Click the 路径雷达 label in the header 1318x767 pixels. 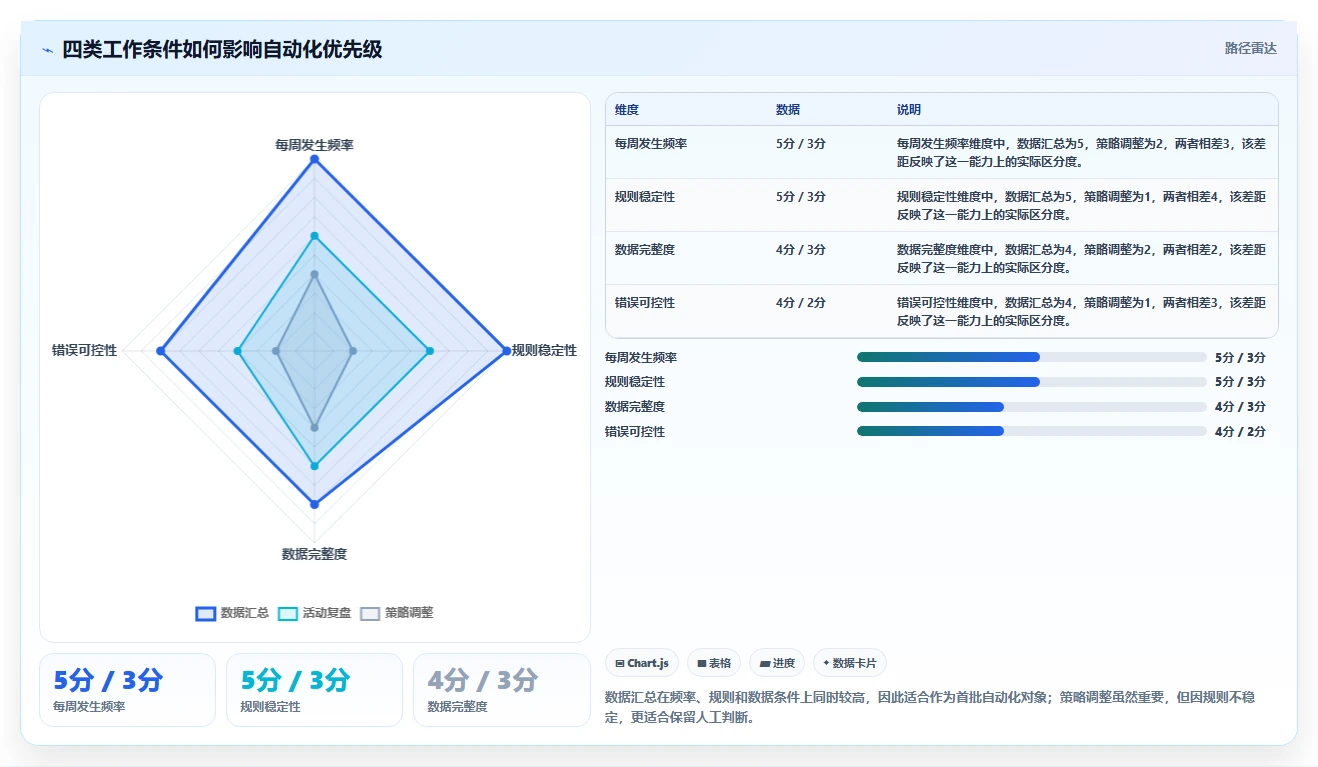(x=1251, y=48)
